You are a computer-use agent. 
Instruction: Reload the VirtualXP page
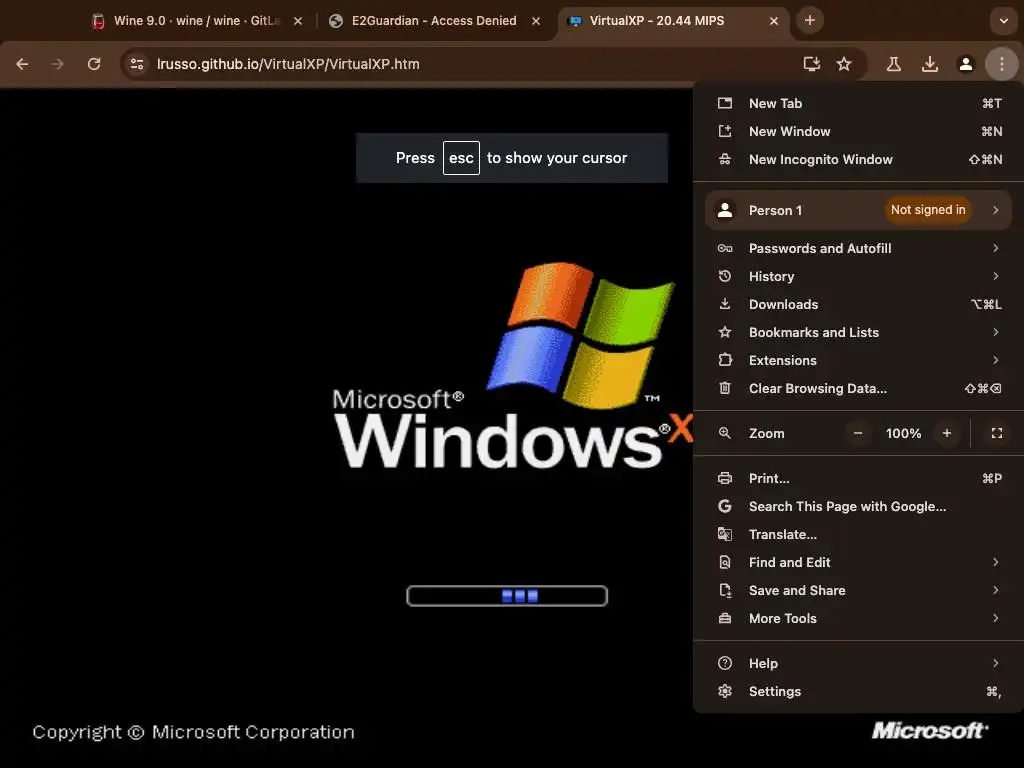94,64
